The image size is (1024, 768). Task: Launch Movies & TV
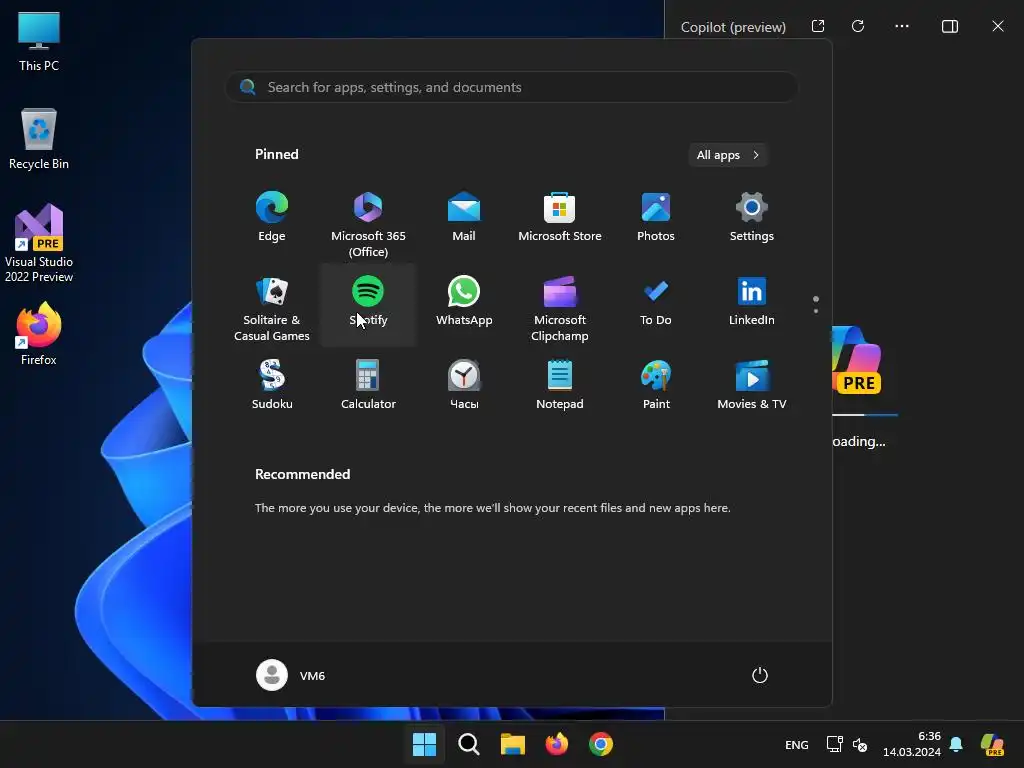pyautogui.click(x=752, y=386)
